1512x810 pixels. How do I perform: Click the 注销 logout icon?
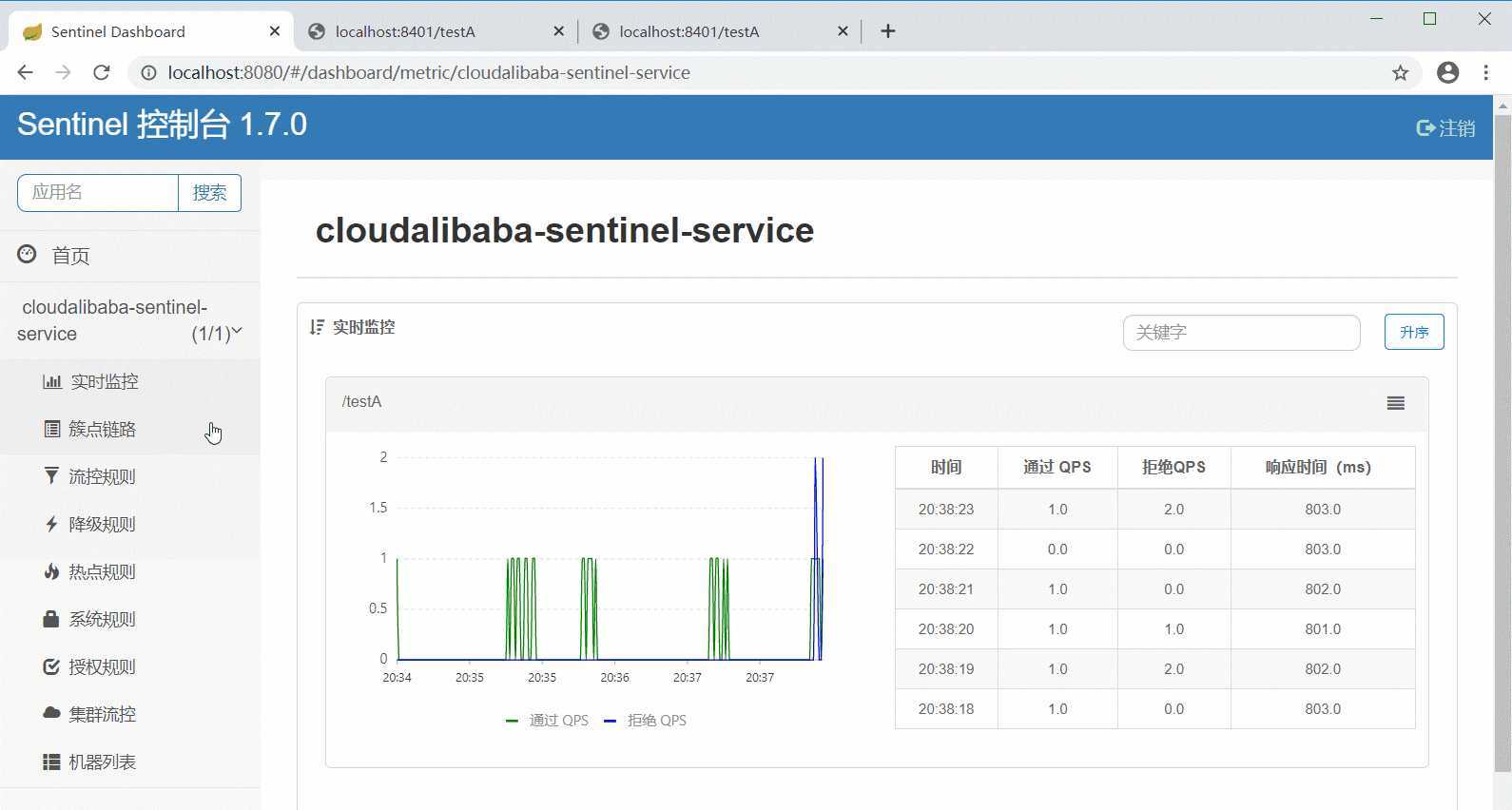[1425, 127]
